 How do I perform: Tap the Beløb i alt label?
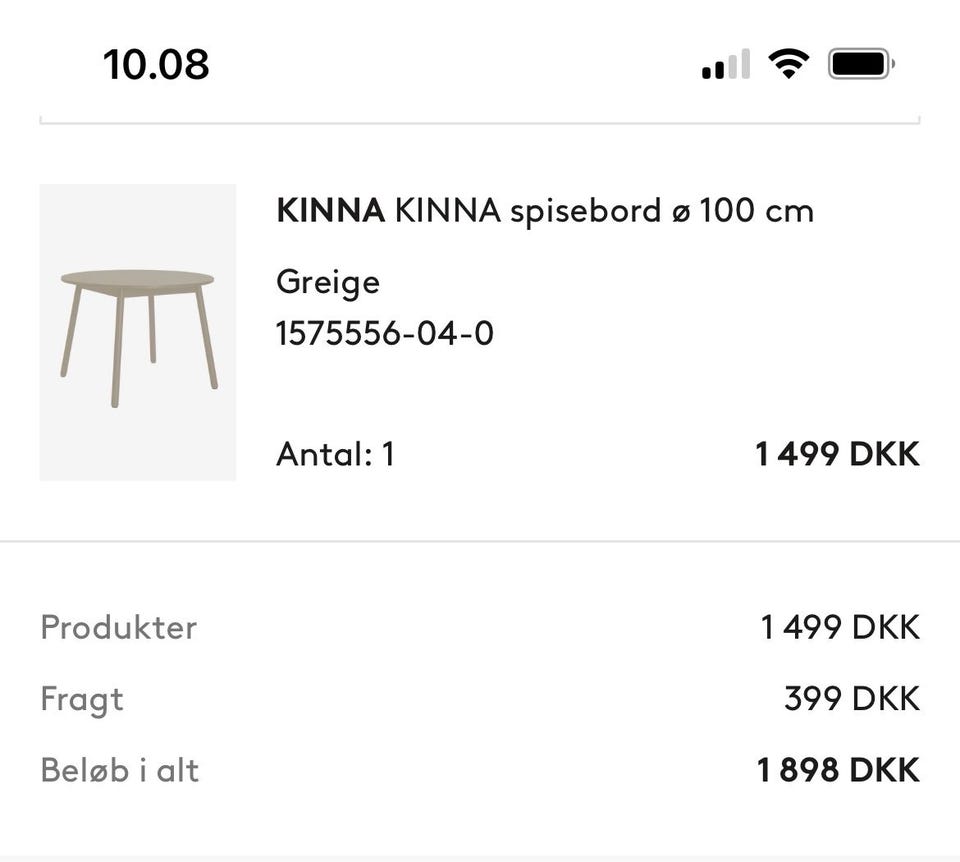point(120,770)
